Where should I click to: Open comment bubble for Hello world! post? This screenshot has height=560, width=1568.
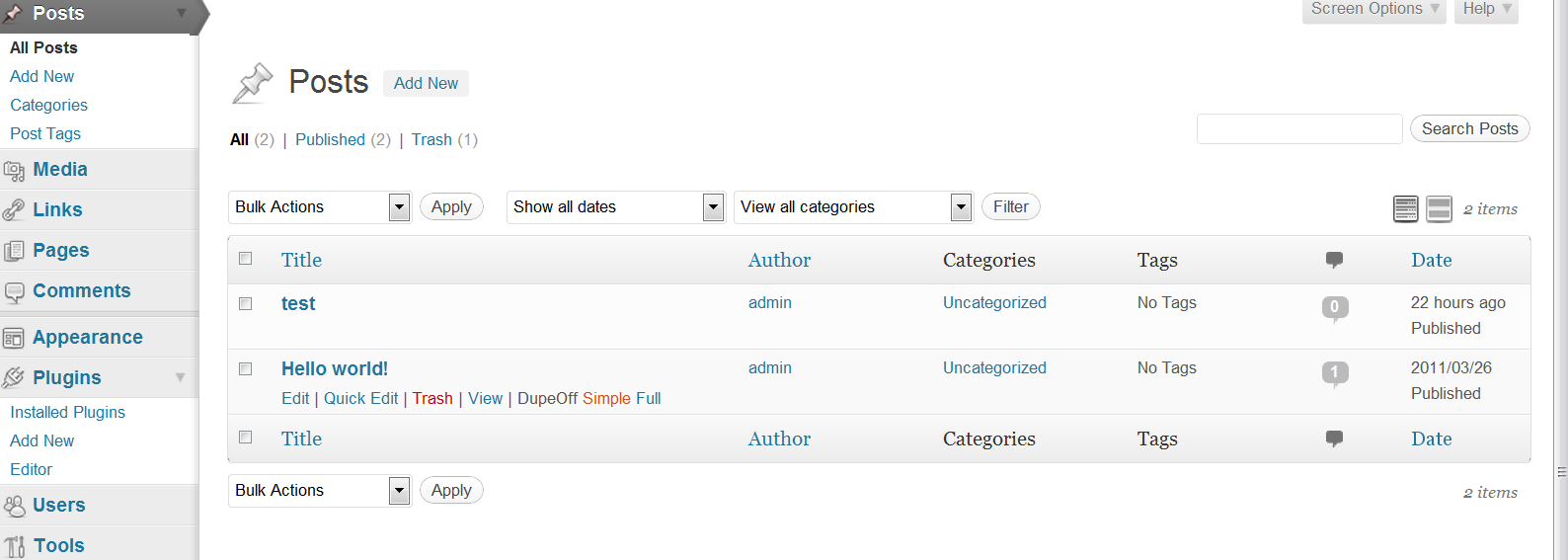coord(1335,373)
